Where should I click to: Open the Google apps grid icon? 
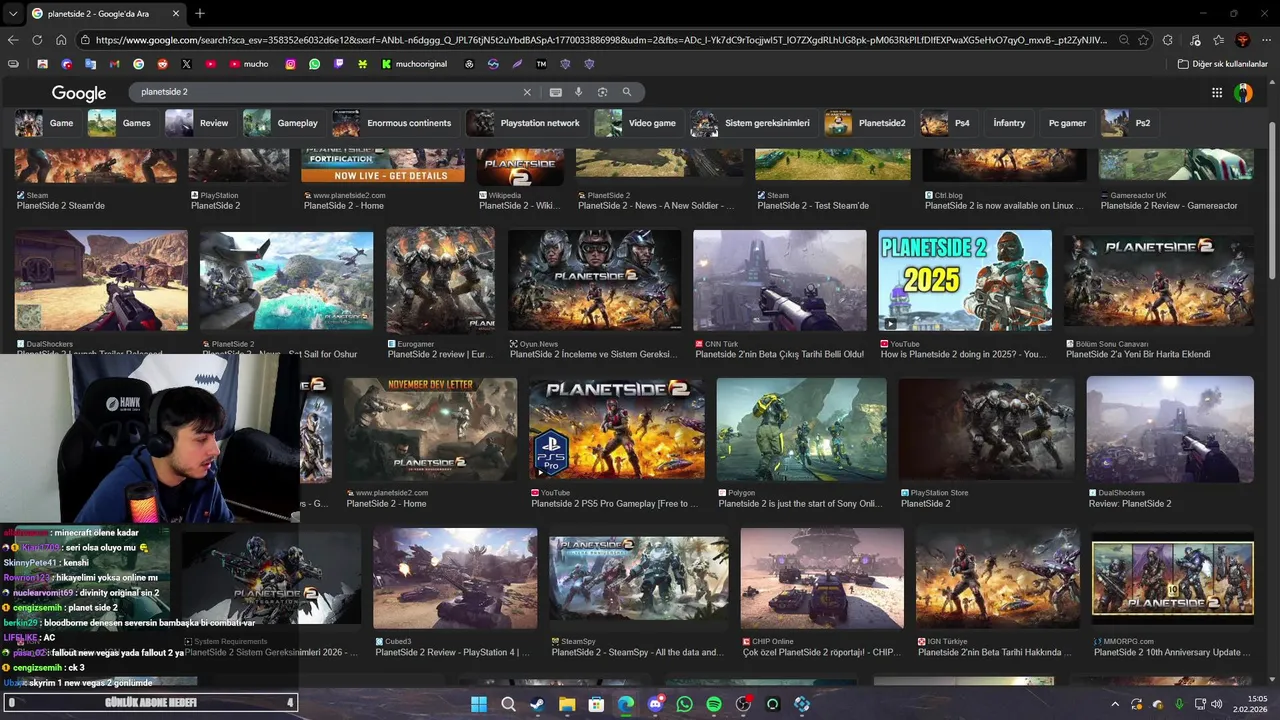click(x=1217, y=93)
